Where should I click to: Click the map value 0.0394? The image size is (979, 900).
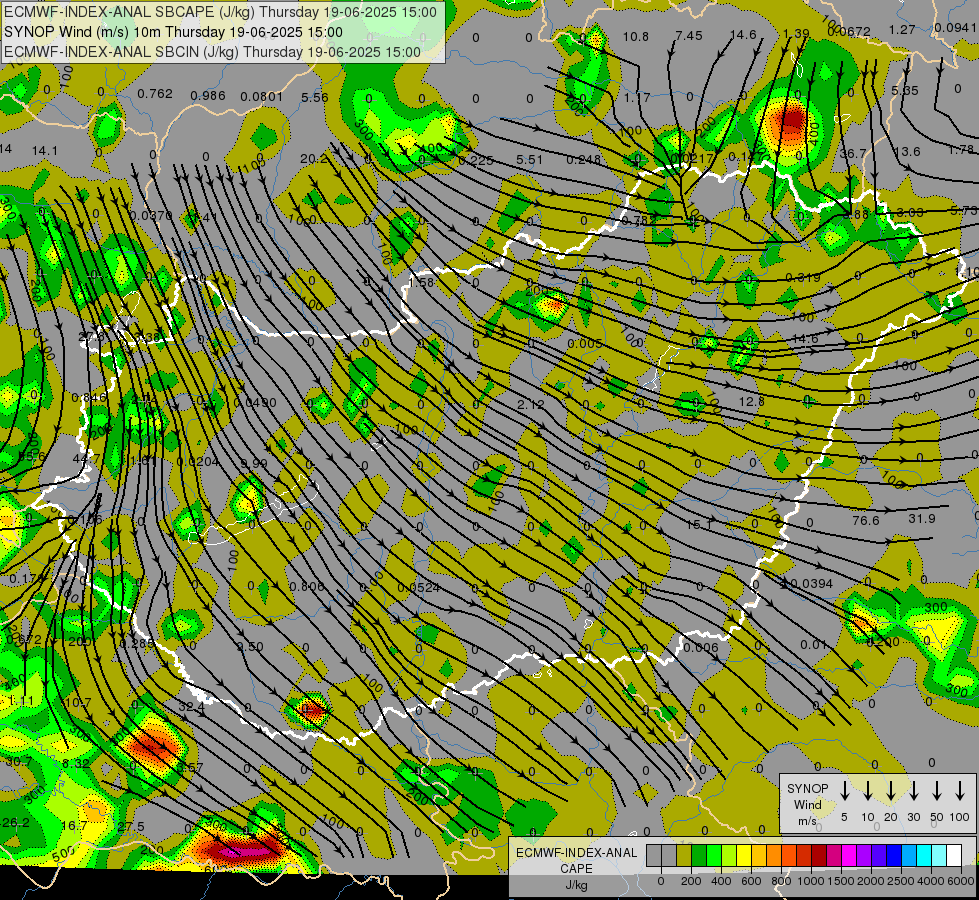812,583
